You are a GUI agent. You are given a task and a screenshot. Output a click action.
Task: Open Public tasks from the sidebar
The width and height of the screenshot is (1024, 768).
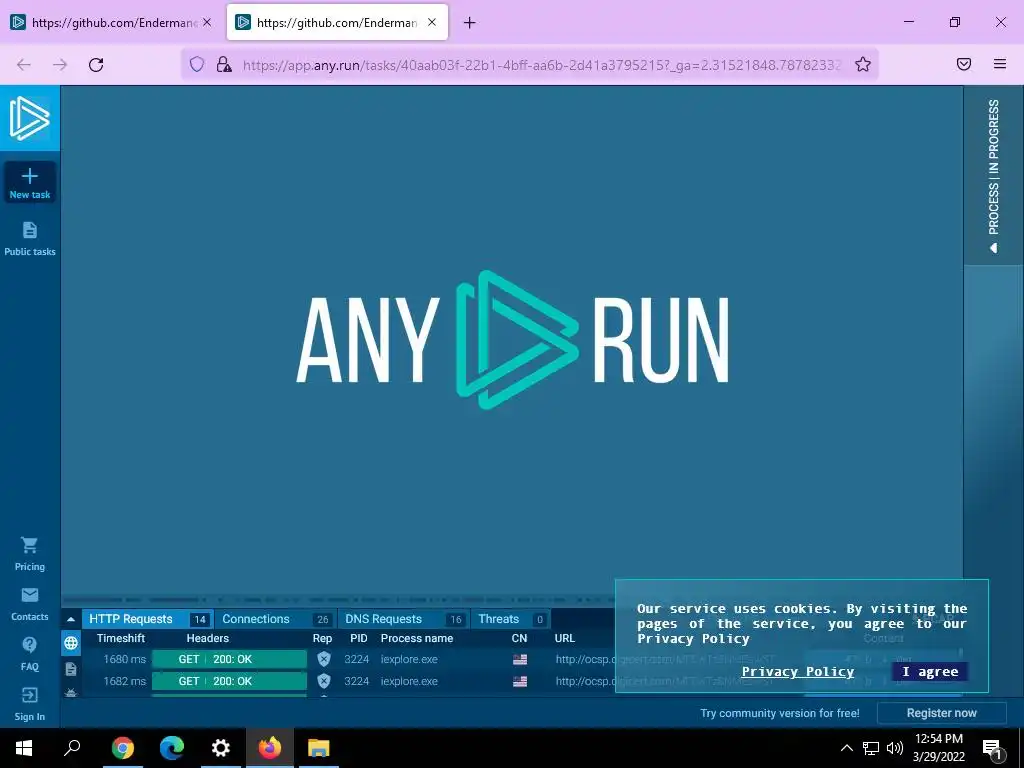coord(29,238)
